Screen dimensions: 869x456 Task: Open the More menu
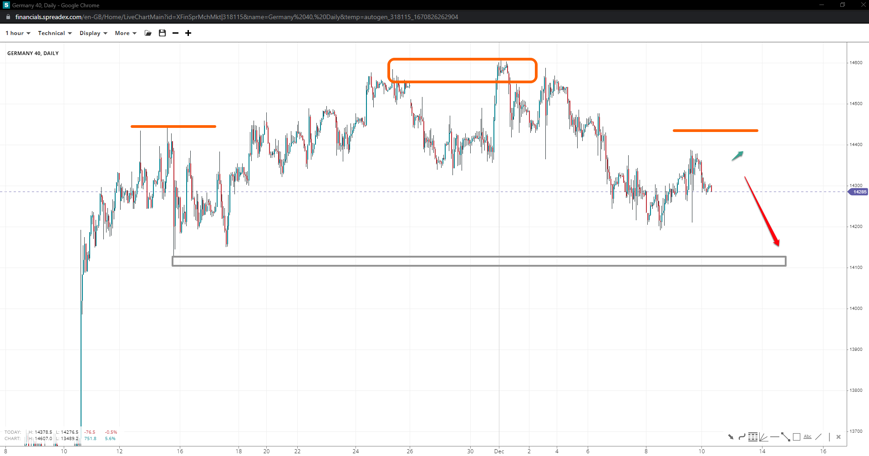(x=125, y=33)
